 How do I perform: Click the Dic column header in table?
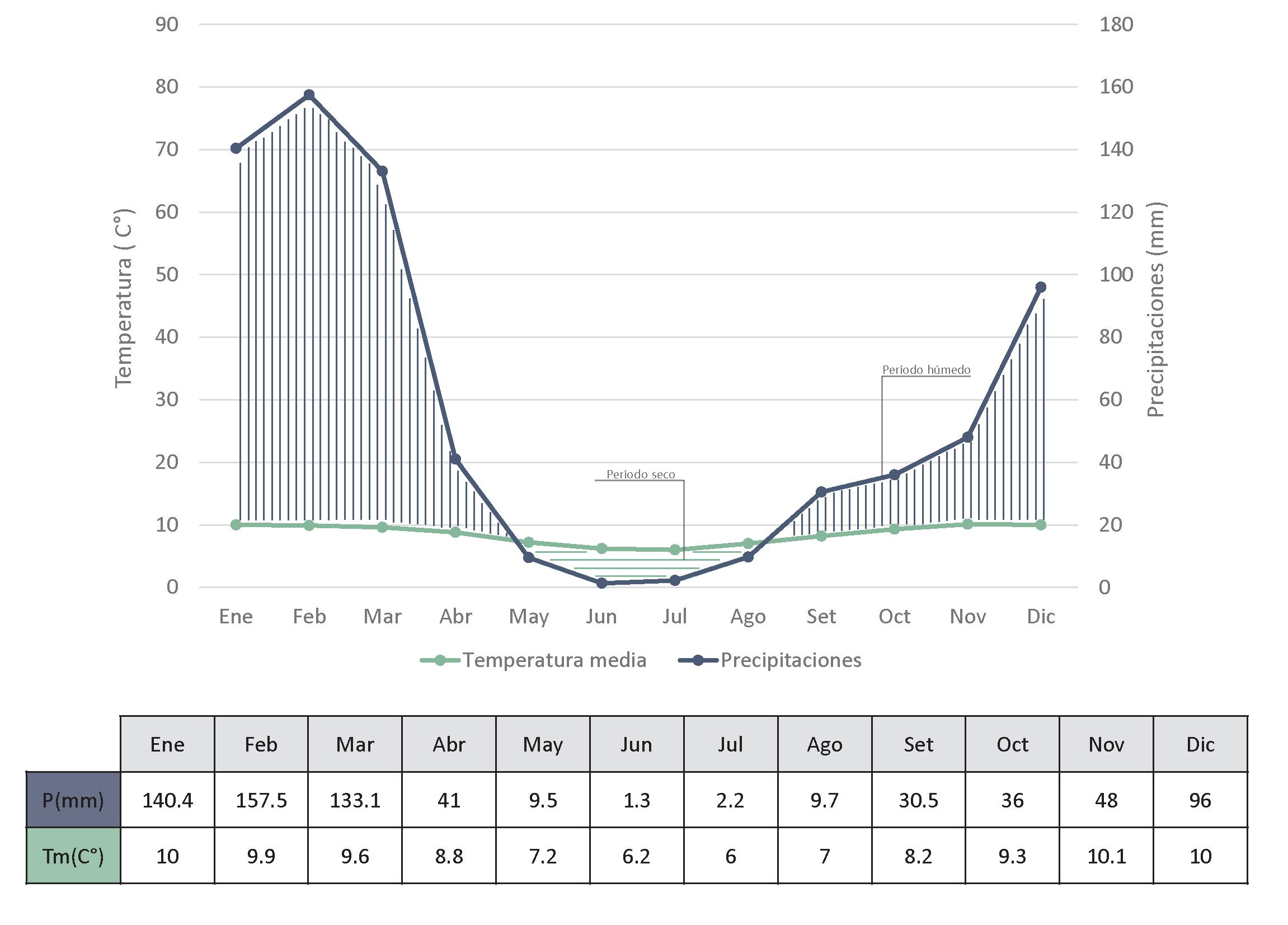[x=1200, y=744]
